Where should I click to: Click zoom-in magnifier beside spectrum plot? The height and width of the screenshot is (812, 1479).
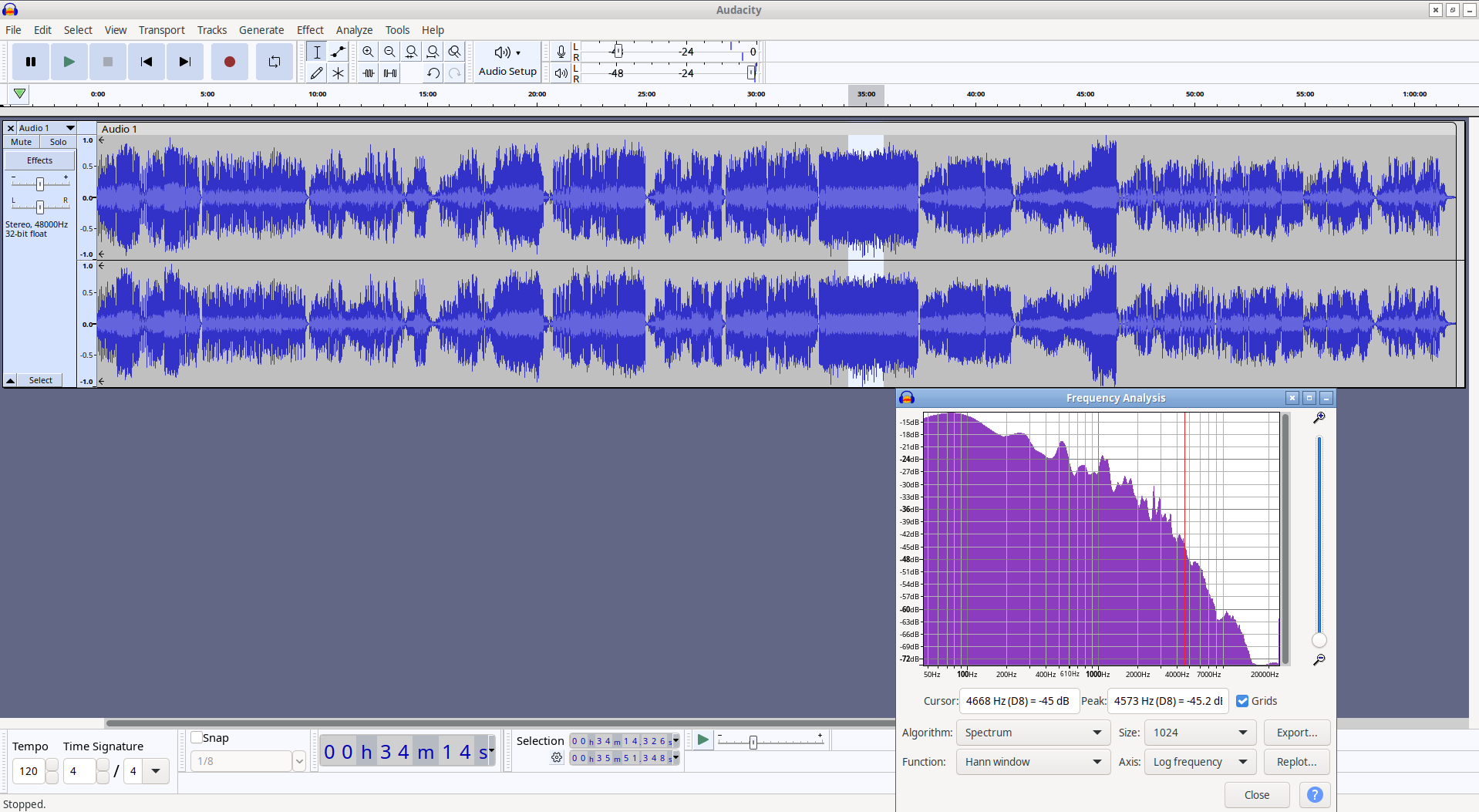tap(1319, 417)
